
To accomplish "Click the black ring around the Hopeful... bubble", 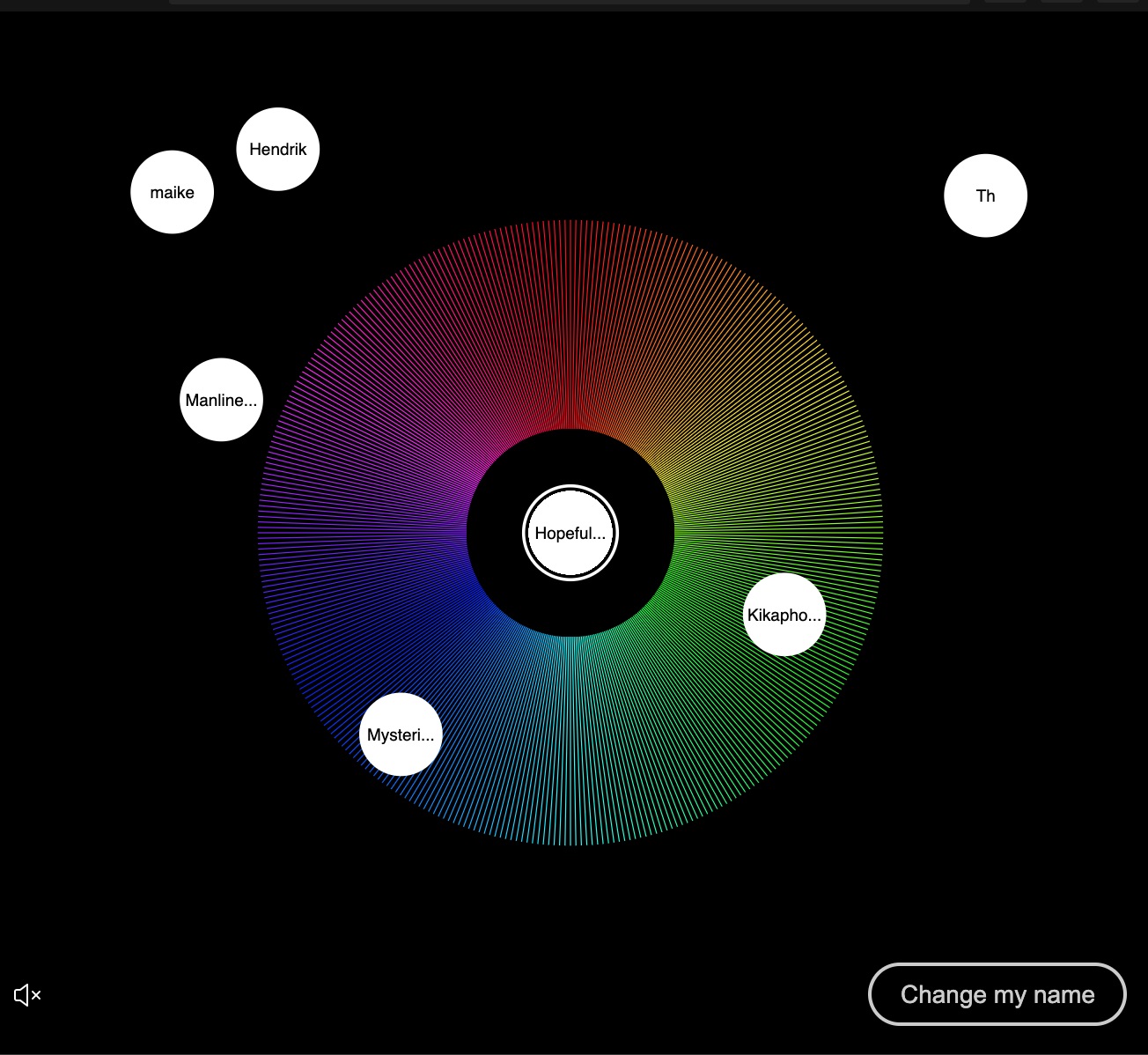I will coord(570,458).
